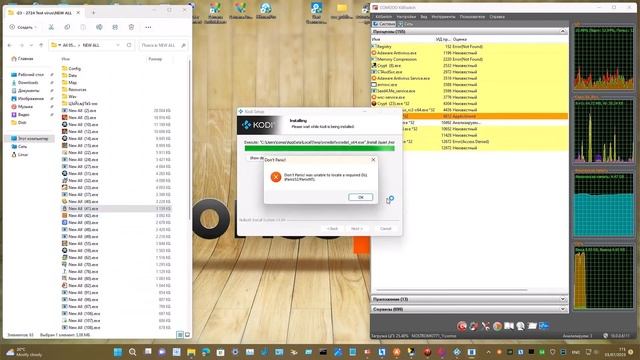Screen dimensions: 640x360
Task: Click the blue rightmost icon in KillSwitch bottom toolbar
Action: point(544,326)
